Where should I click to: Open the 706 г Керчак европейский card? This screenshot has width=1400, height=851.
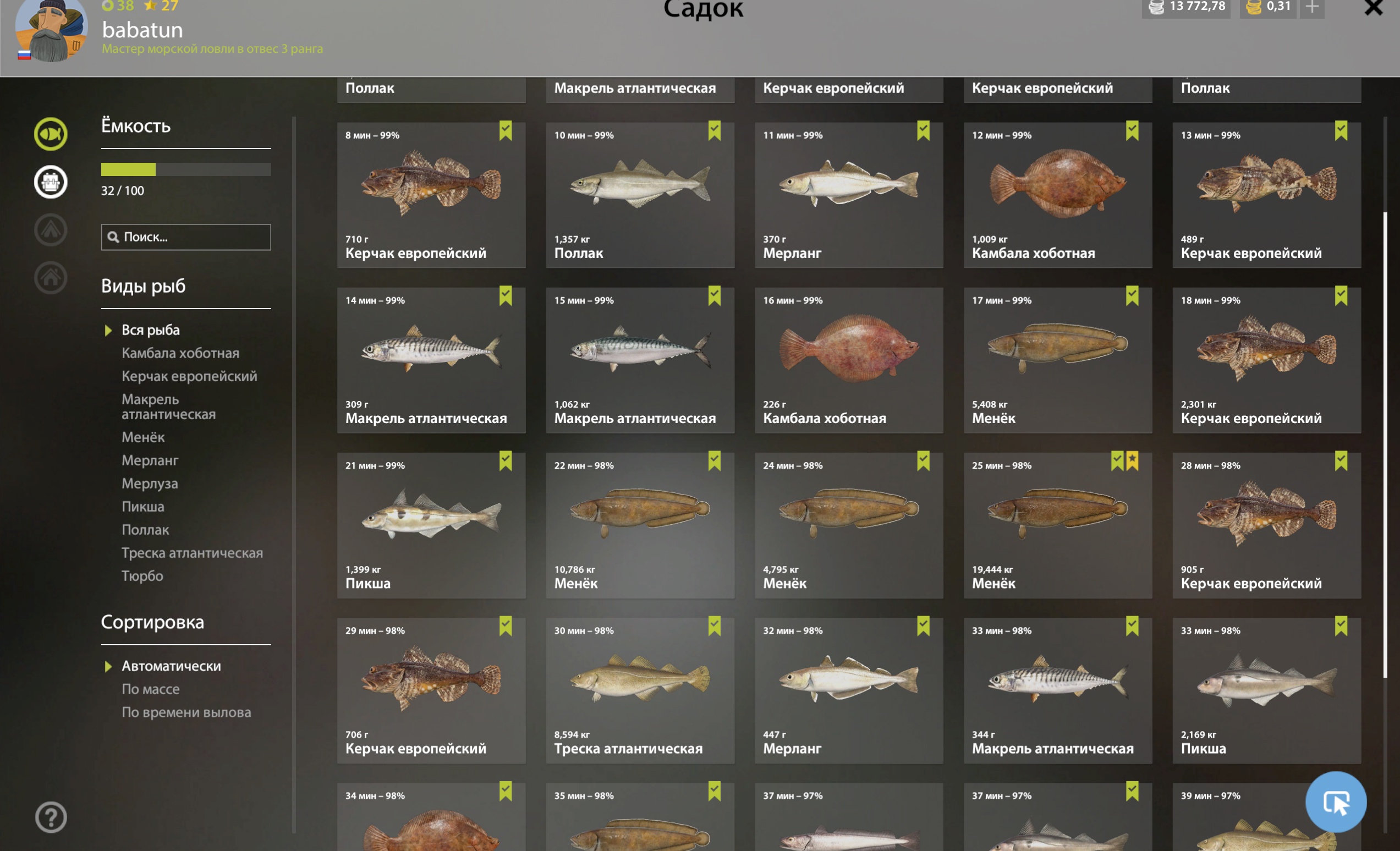point(431,691)
